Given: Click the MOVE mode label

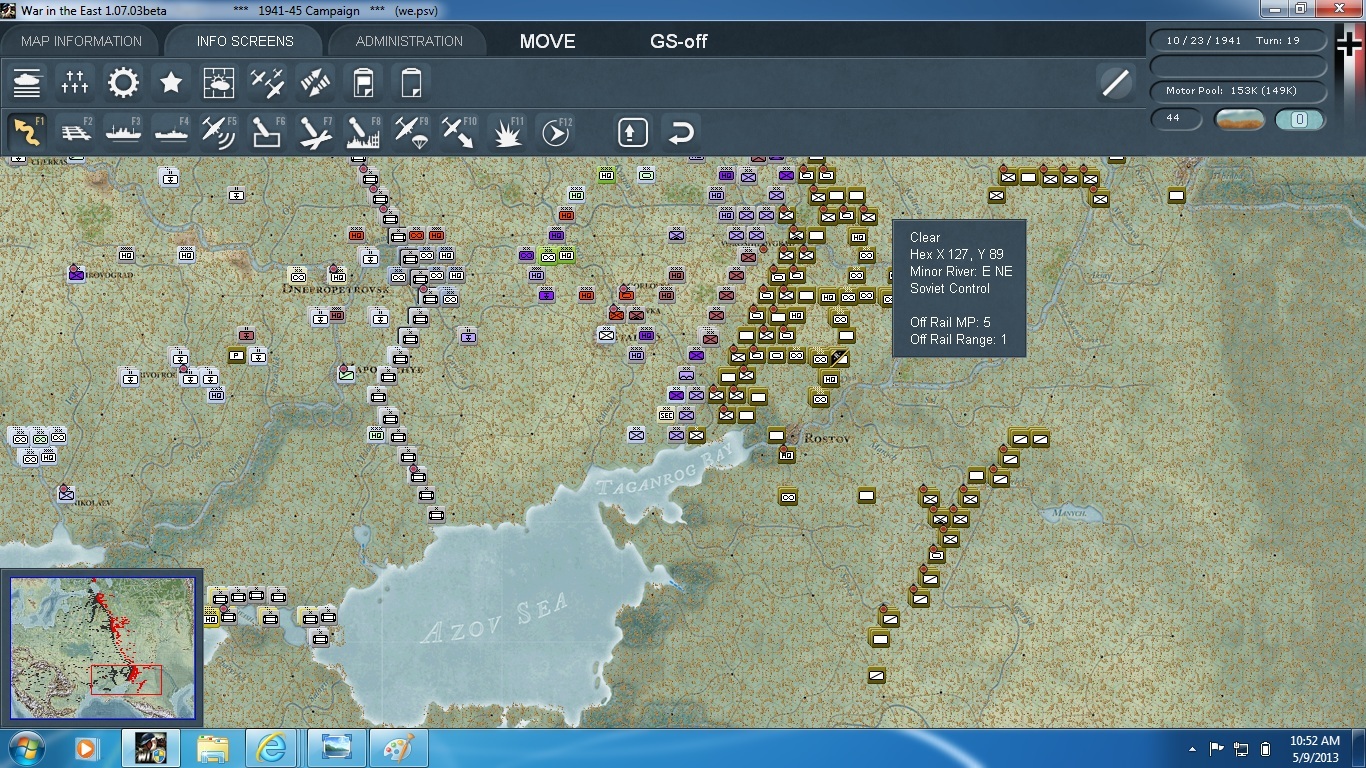Looking at the screenshot, I should tap(547, 41).
